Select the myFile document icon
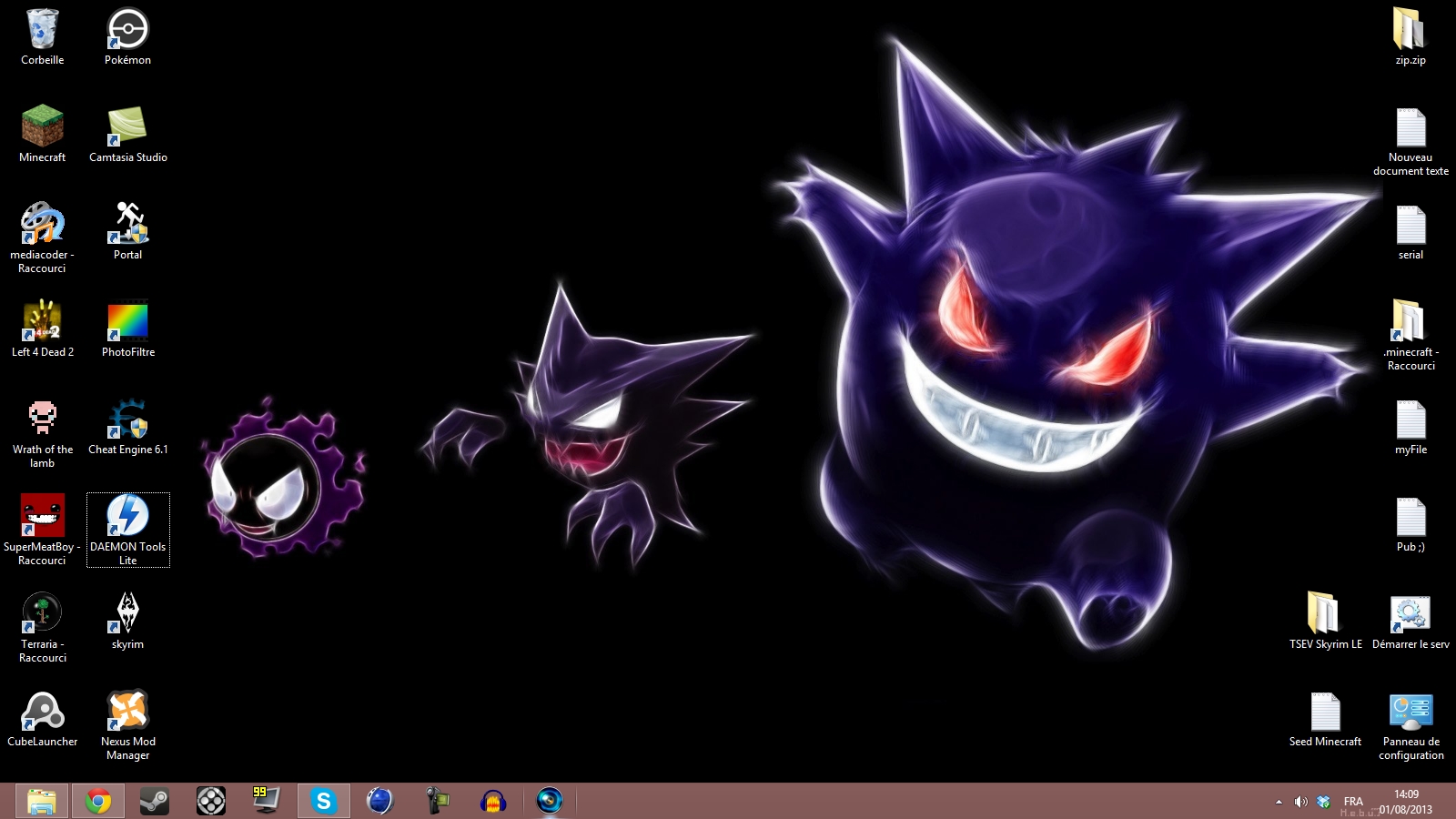The height and width of the screenshot is (819, 1456). pos(1410,427)
